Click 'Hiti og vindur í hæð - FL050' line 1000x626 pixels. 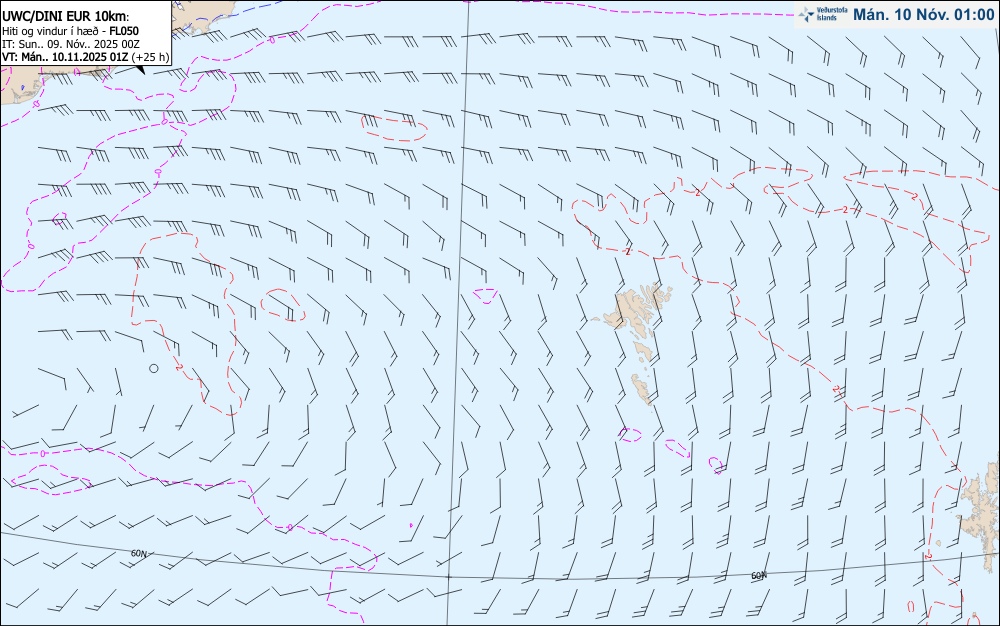pyautogui.click(x=70, y=31)
